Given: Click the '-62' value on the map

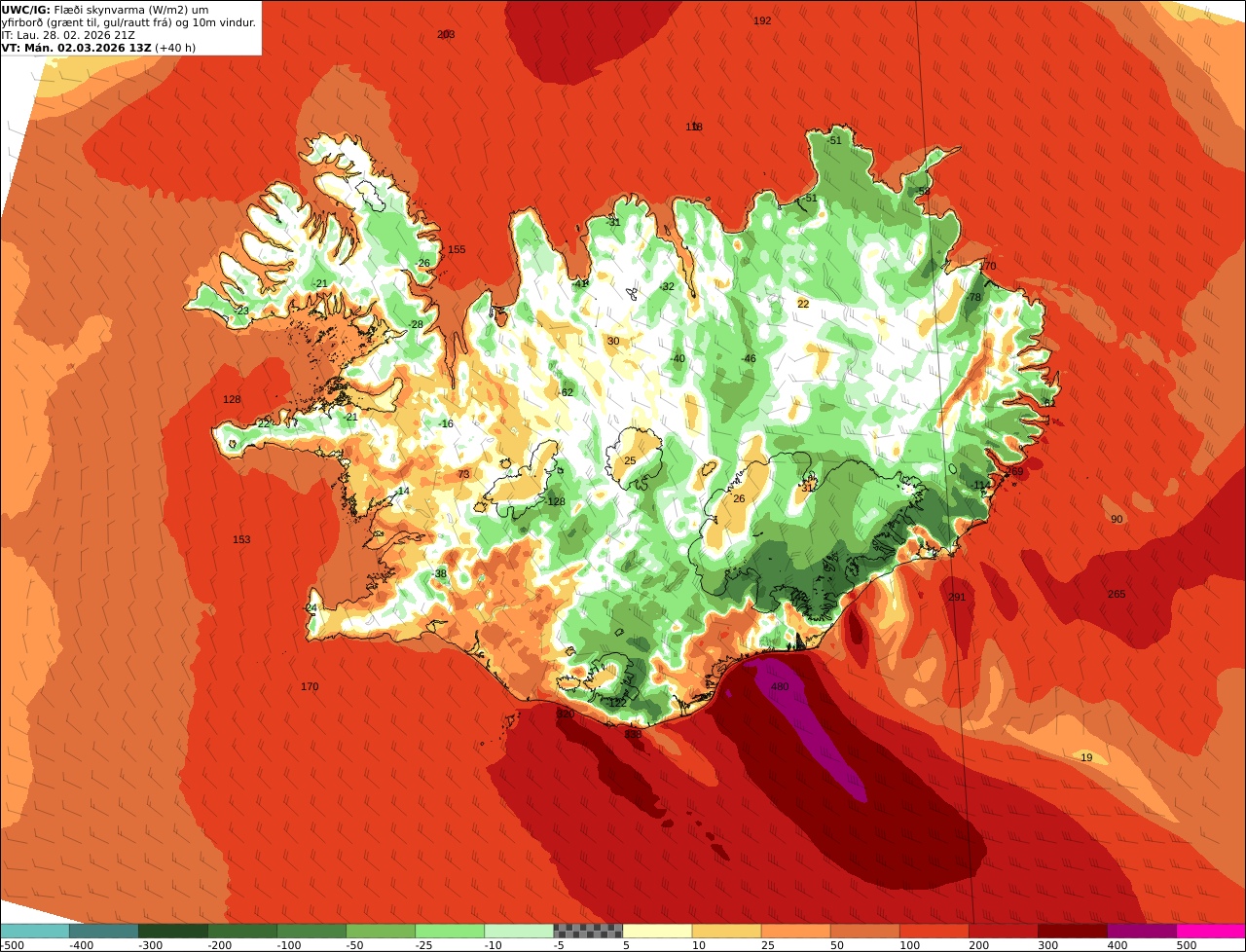Looking at the screenshot, I should tap(565, 392).
